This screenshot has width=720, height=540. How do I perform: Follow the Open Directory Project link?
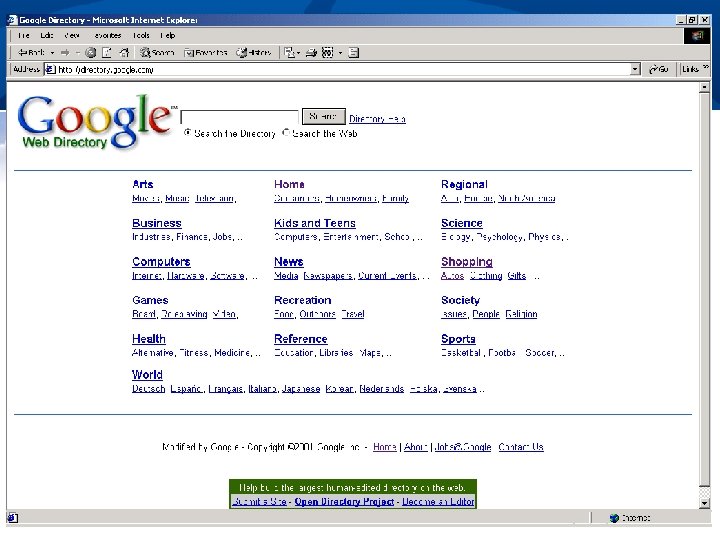point(344,501)
